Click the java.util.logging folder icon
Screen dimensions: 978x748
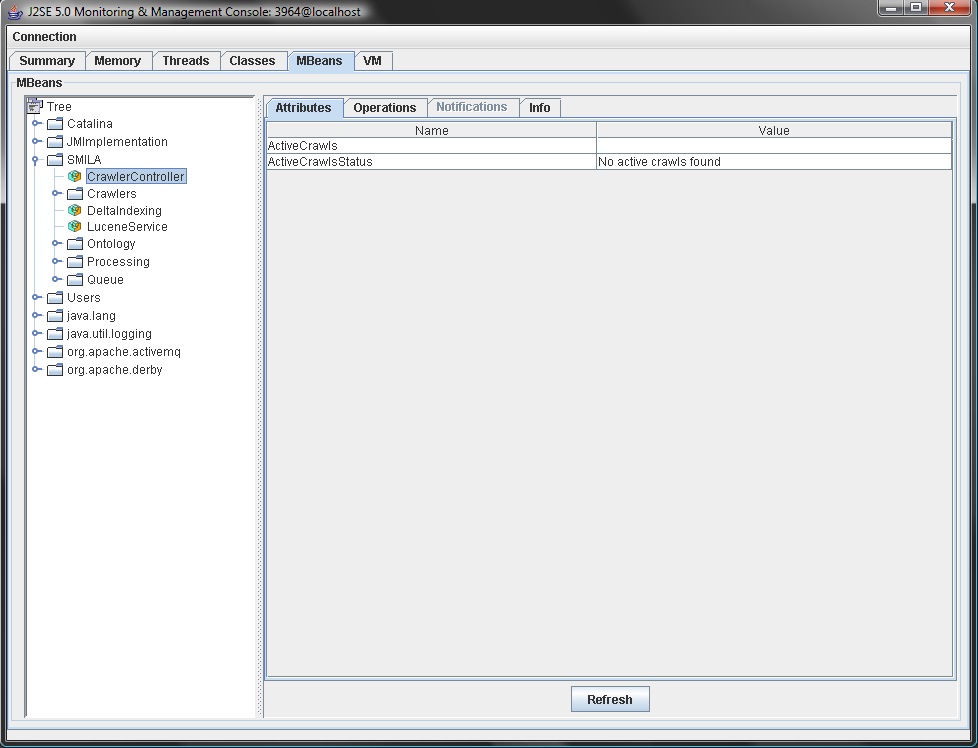pyautogui.click(x=55, y=334)
